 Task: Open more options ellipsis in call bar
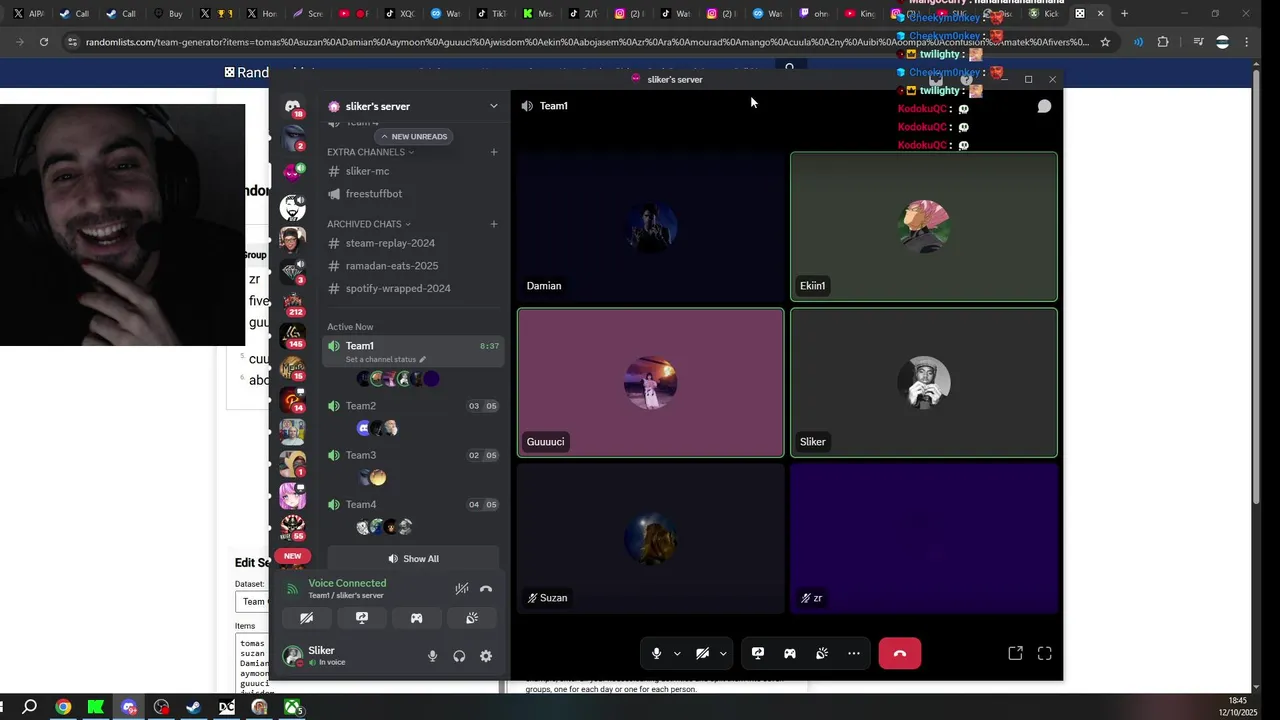click(x=854, y=653)
